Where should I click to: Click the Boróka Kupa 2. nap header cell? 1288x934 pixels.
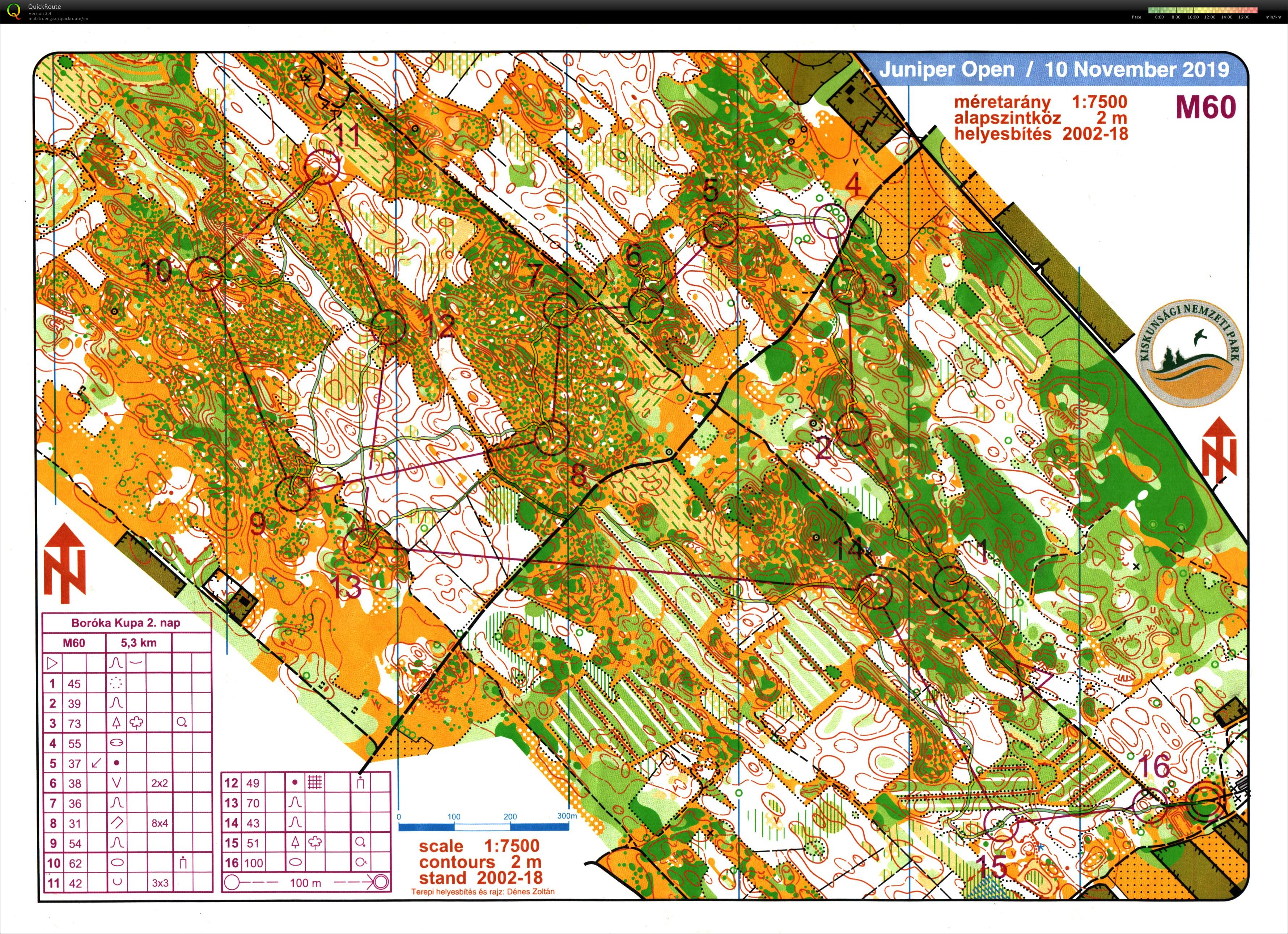(126, 622)
